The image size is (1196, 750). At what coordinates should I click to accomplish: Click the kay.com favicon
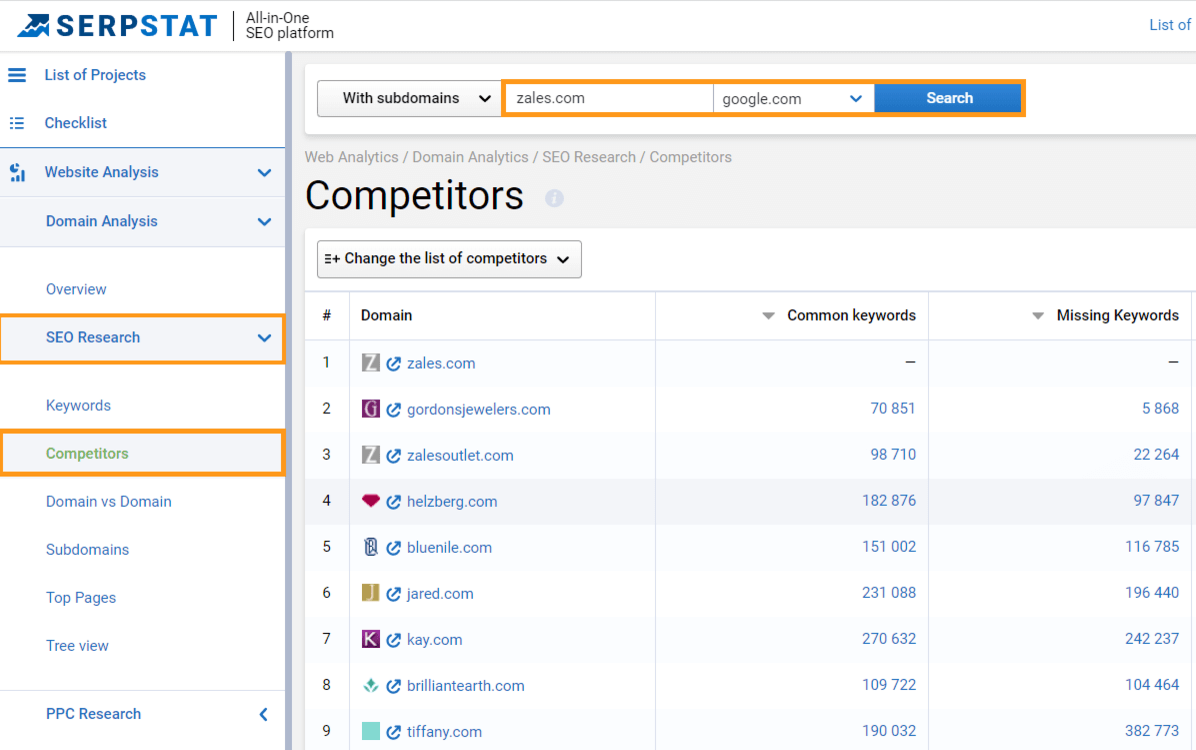(371, 639)
